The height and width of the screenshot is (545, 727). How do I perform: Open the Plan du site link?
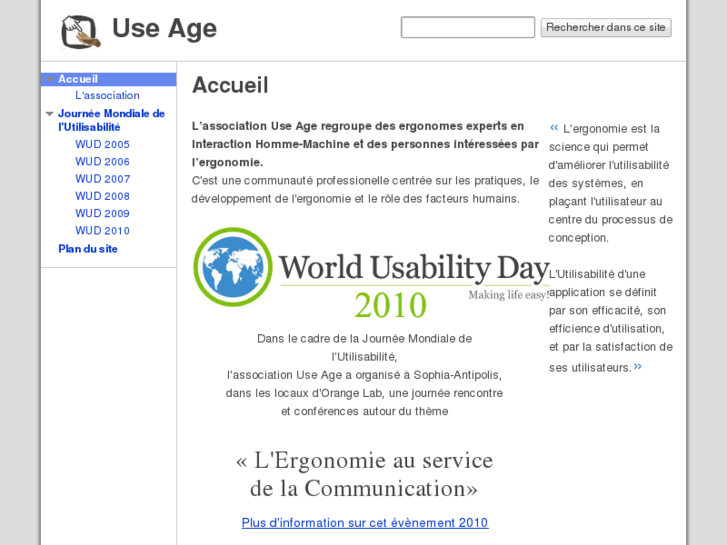(88, 249)
